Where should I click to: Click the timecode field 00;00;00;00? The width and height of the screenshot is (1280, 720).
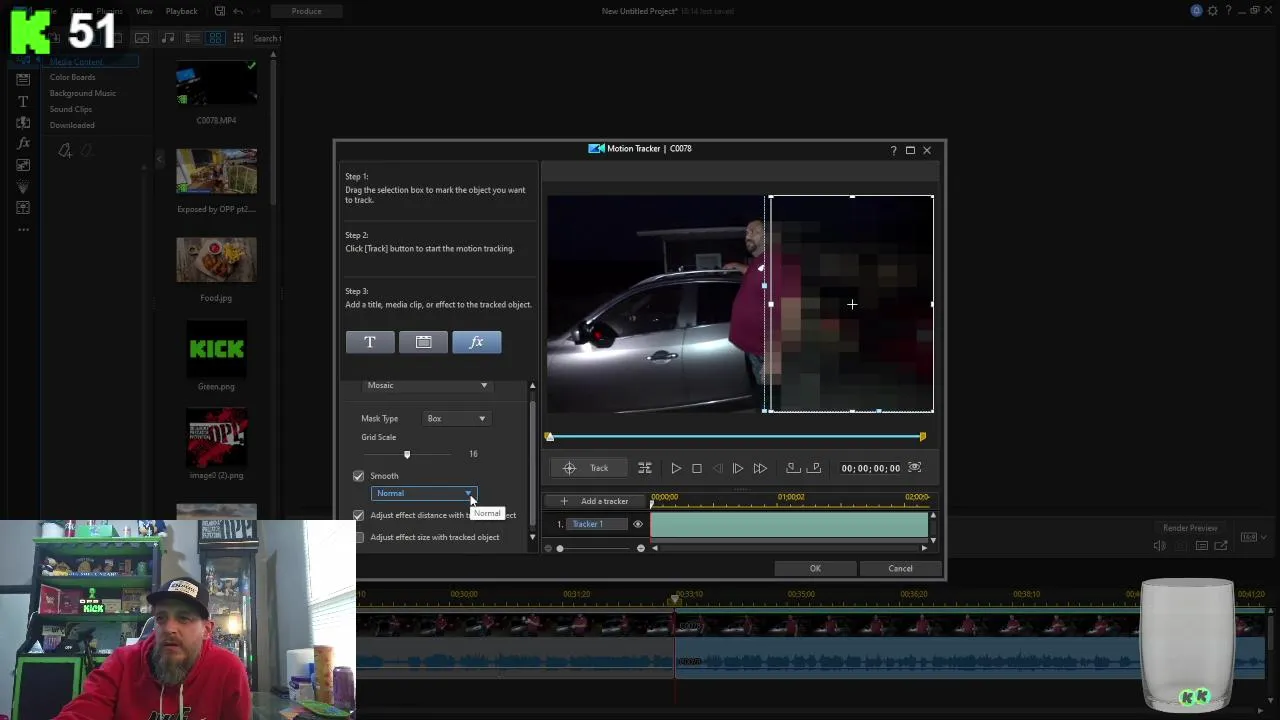pos(870,468)
